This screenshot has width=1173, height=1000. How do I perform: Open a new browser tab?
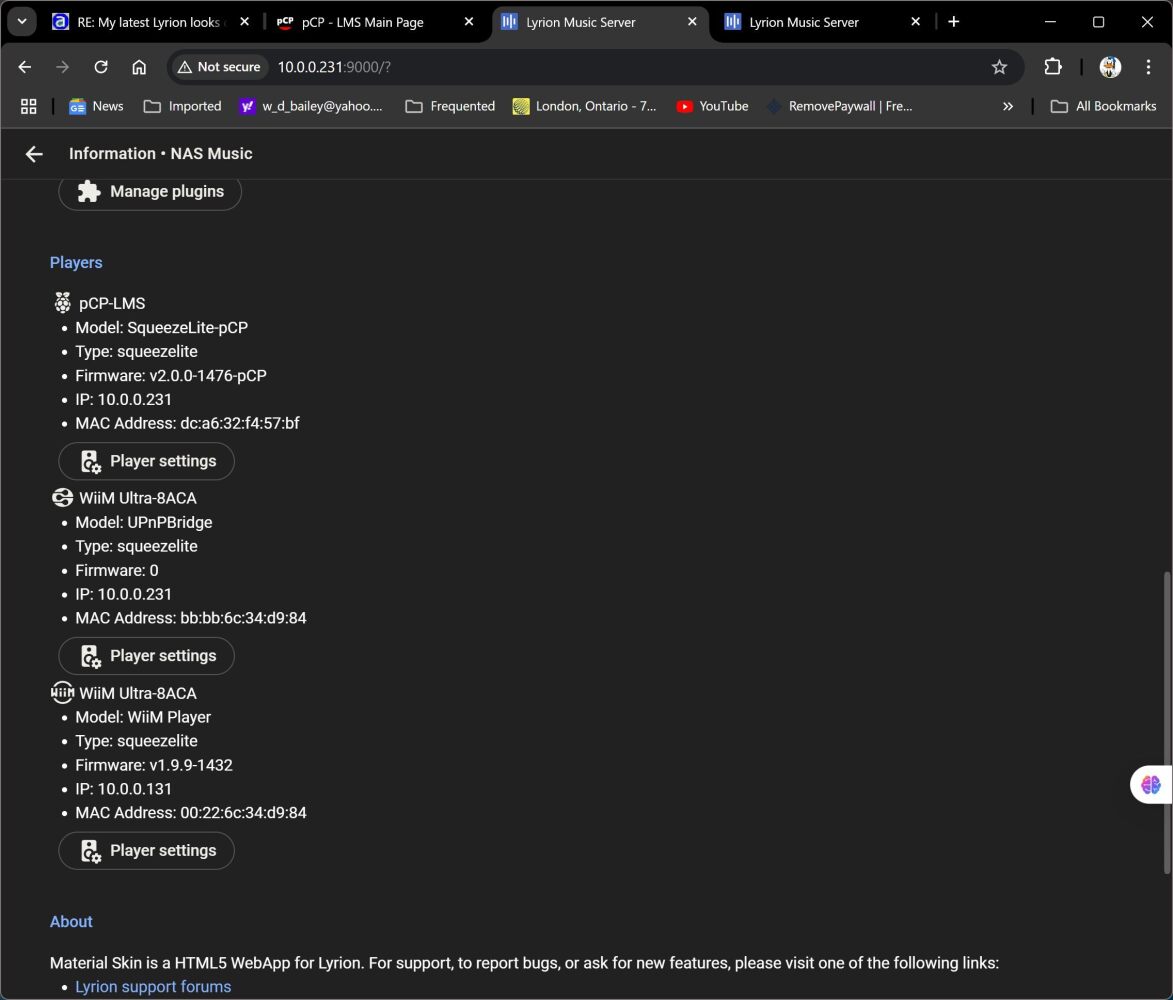(x=954, y=22)
